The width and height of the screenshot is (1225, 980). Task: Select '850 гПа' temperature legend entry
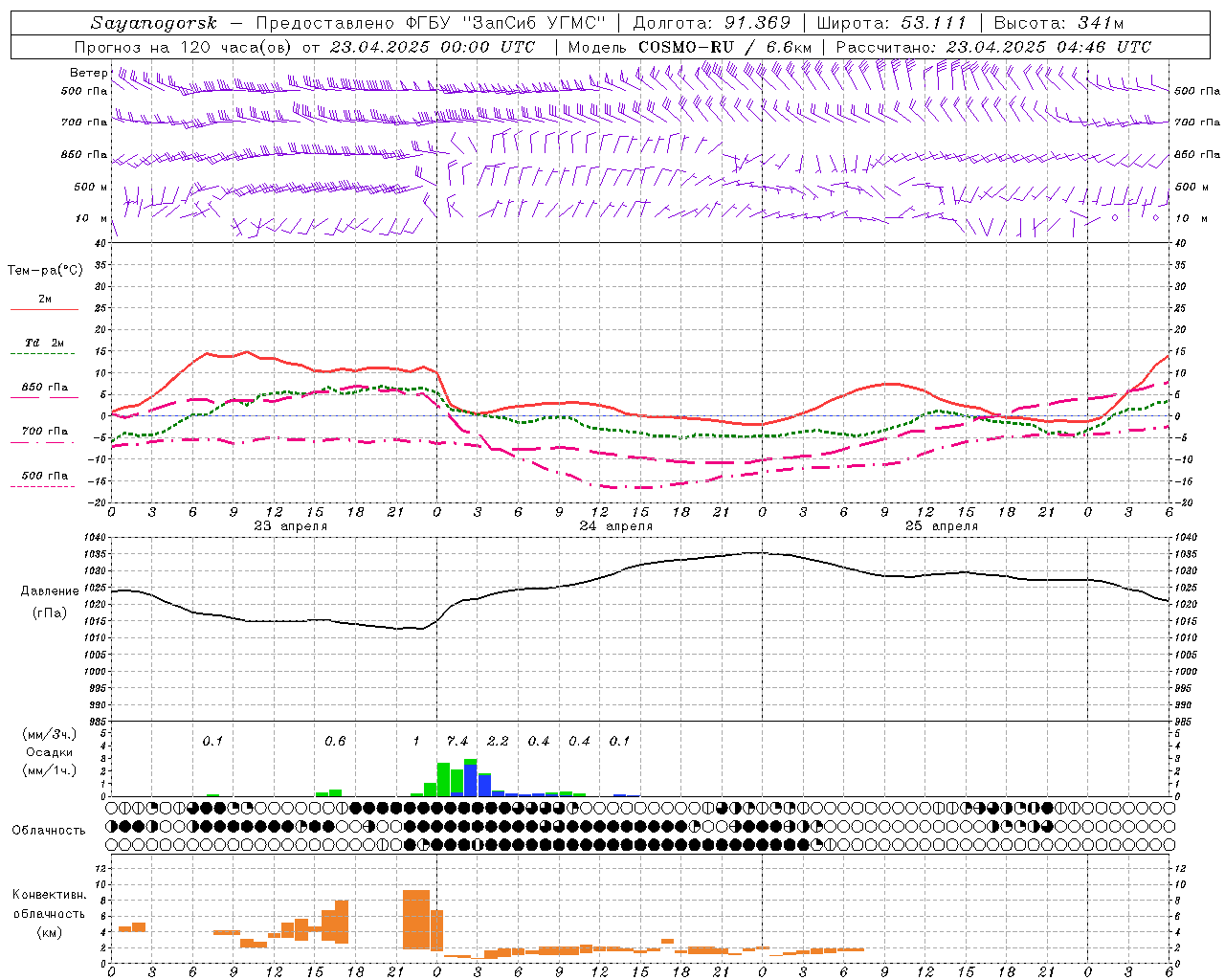(45, 388)
